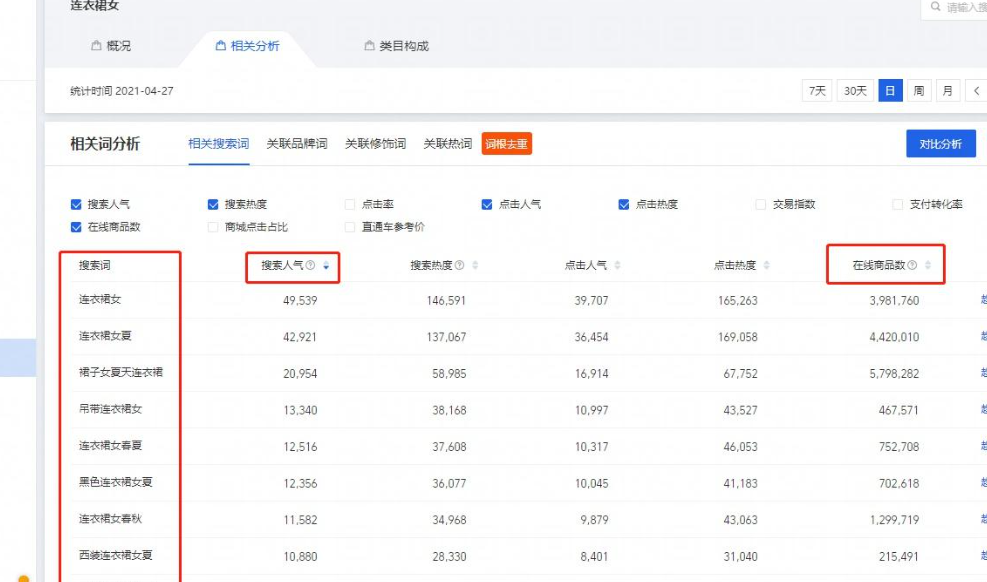The height and width of the screenshot is (582, 987).
Task: Enable the 商城点击占比 checkbox
Action: (x=213, y=227)
